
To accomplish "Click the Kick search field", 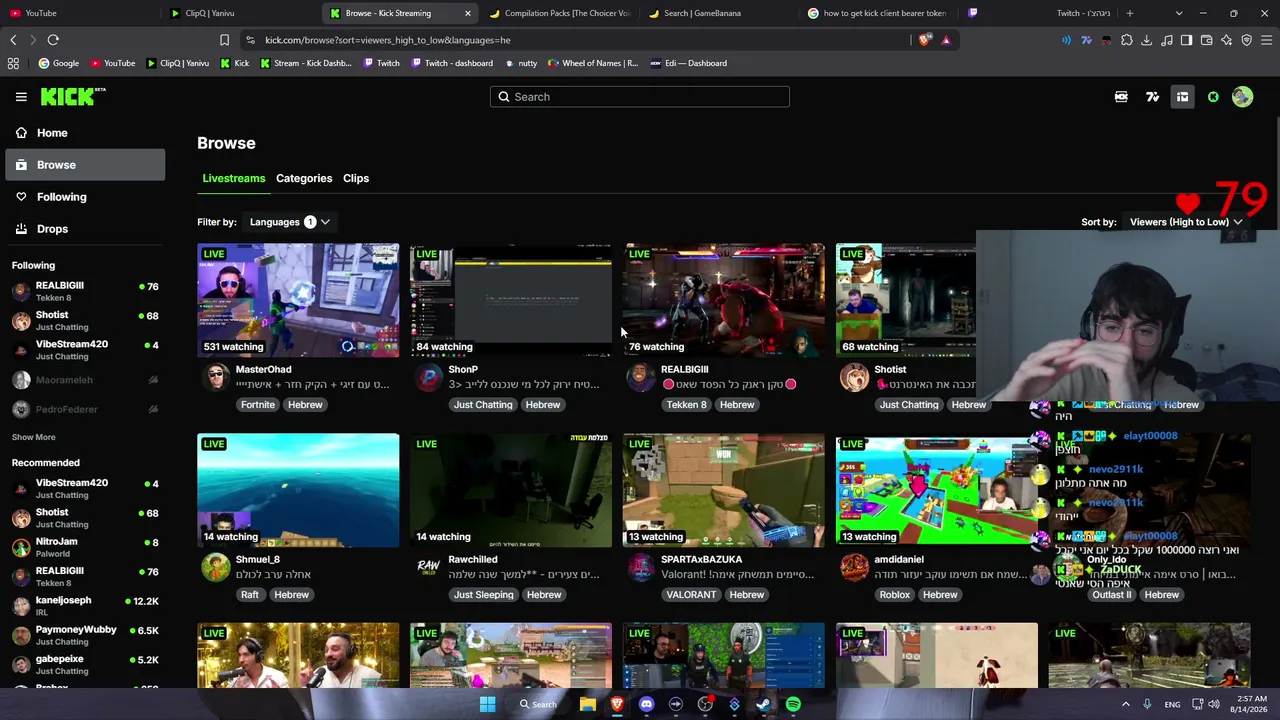I will (640, 97).
